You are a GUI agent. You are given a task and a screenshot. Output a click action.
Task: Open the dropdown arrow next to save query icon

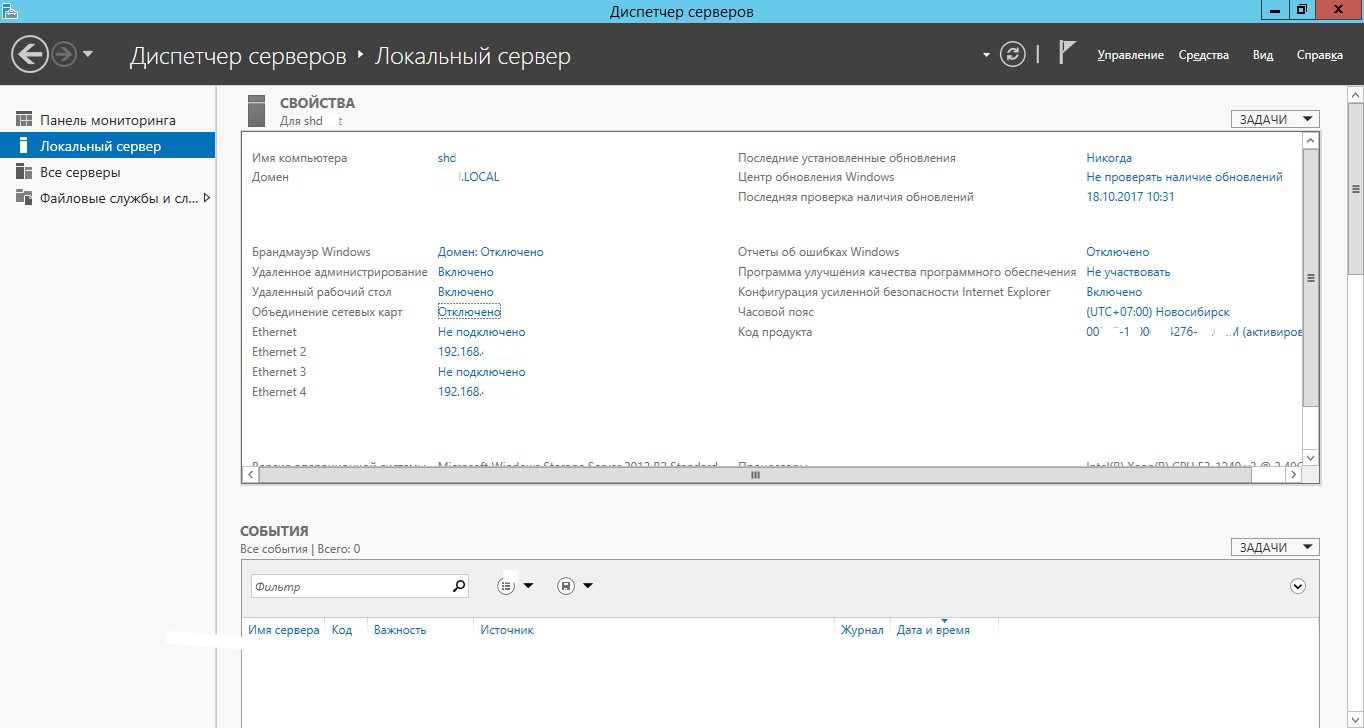pyautogui.click(x=588, y=586)
